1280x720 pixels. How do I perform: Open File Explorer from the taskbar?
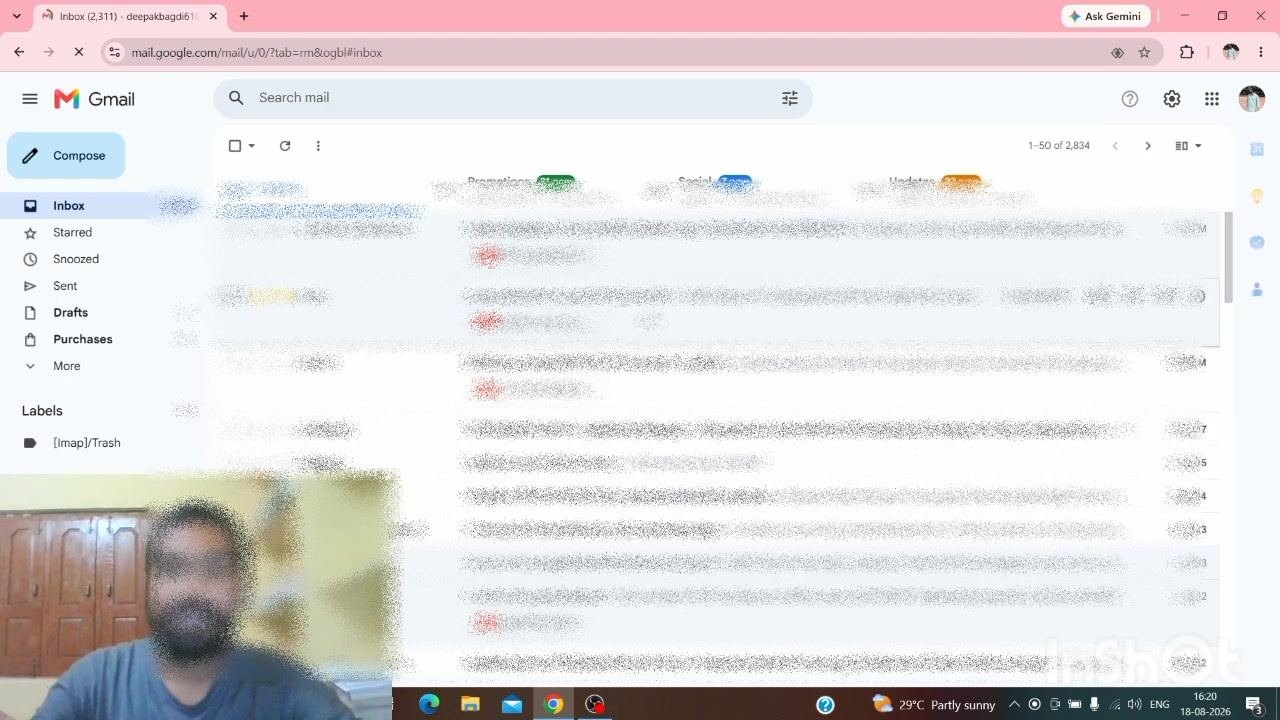[470, 704]
